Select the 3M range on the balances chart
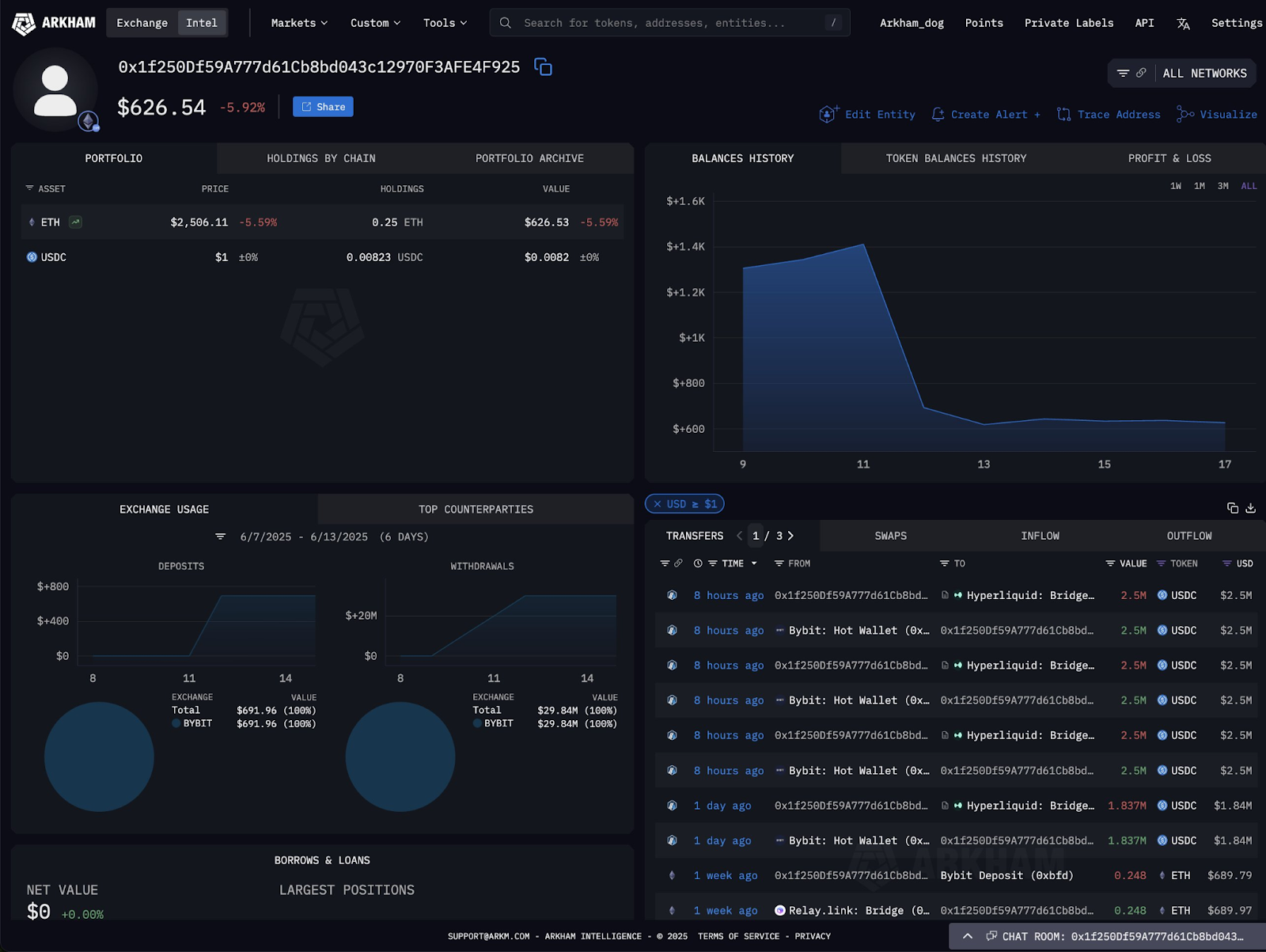Image resolution: width=1266 pixels, height=952 pixels. coord(1222,186)
